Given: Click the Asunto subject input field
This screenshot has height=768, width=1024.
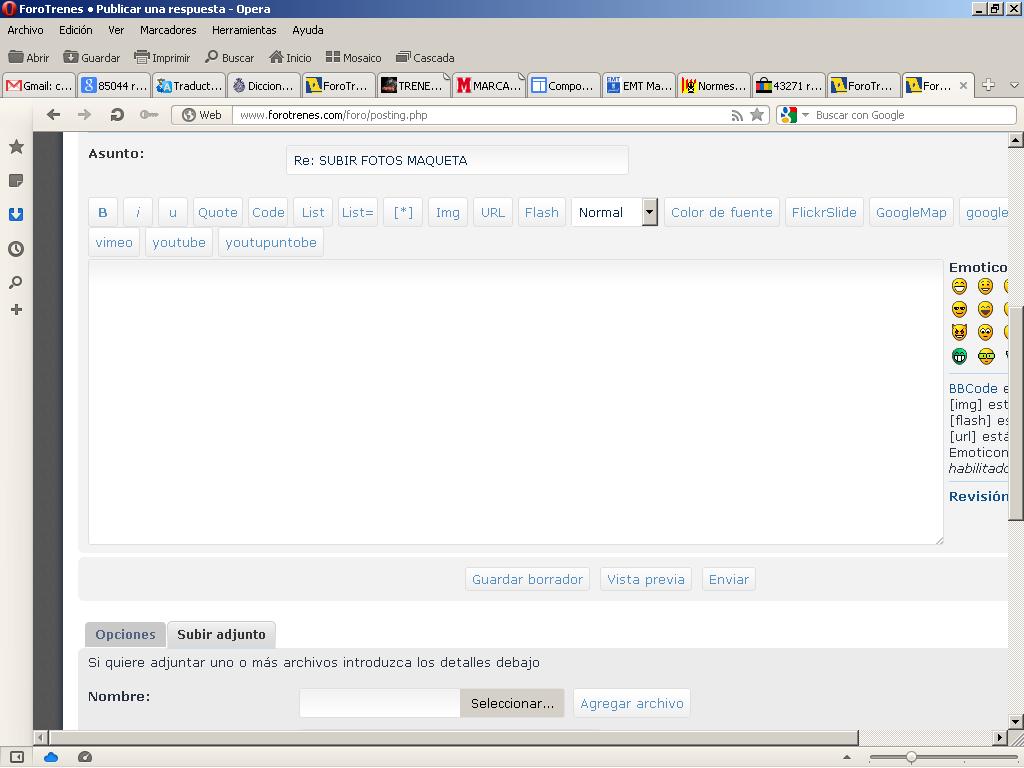Looking at the screenshot, I should tap(457, 160).
